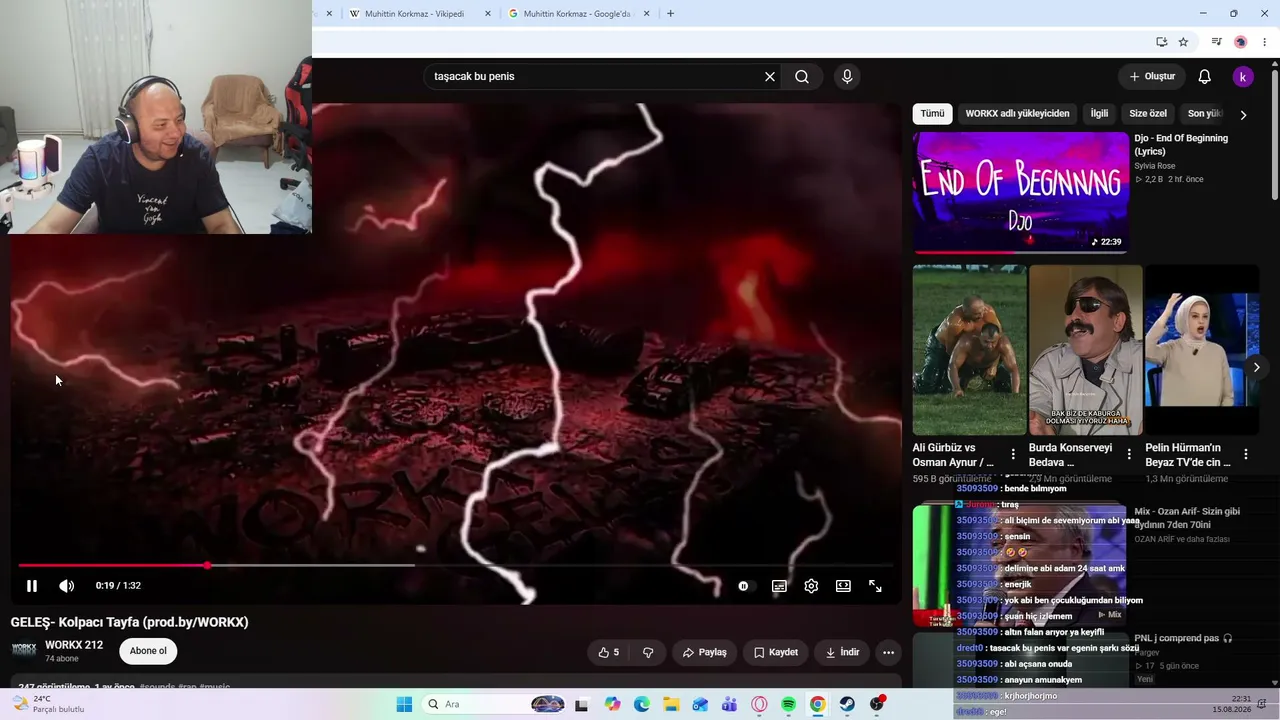Subscribe with the Abone ol button

tap(148, 651)
